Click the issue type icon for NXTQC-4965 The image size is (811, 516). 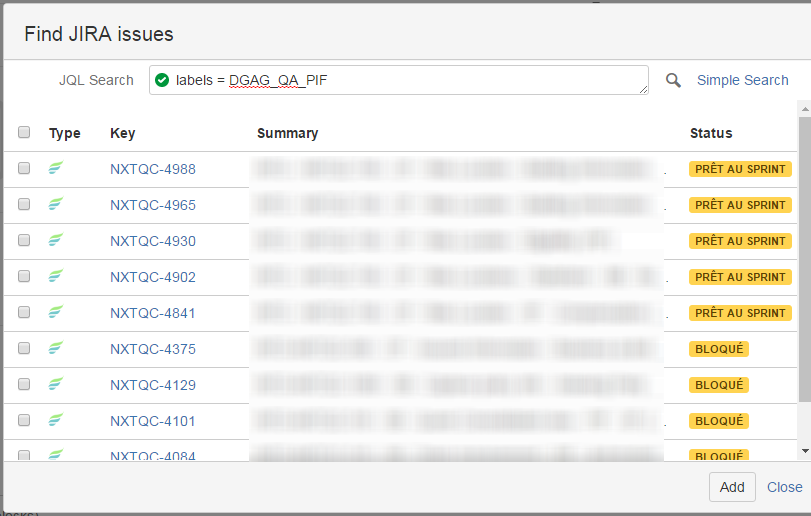pos(56,204)
